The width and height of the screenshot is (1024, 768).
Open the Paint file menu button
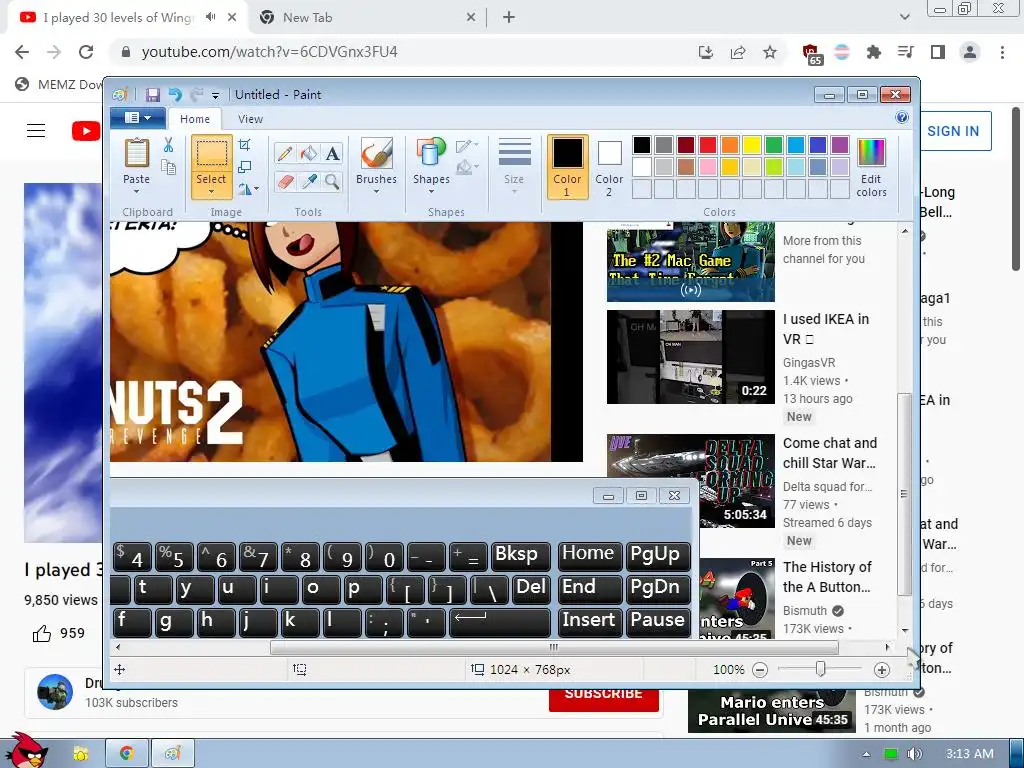click(138, 118)
